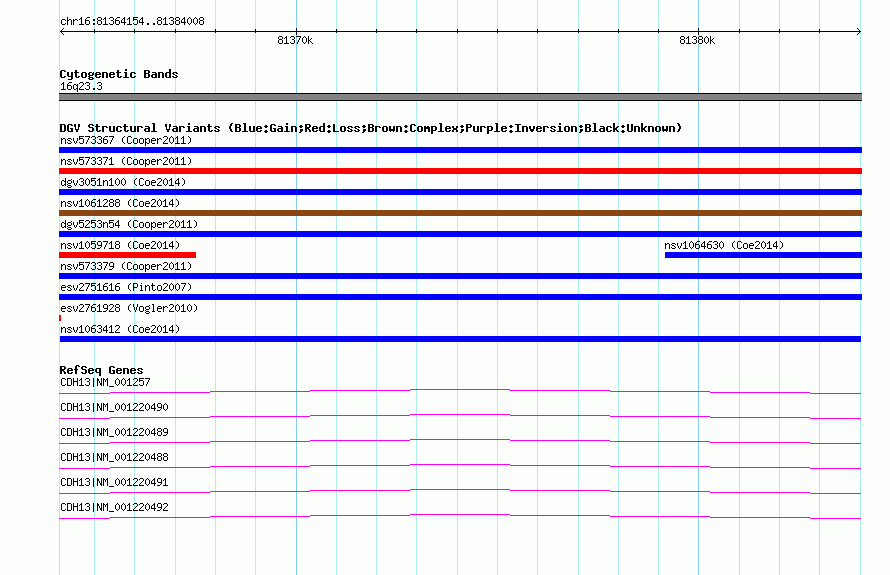The image size is (890, 575).
Task: Select the nsv1064630 (Coe2014) label
Action: click(724, 245)
